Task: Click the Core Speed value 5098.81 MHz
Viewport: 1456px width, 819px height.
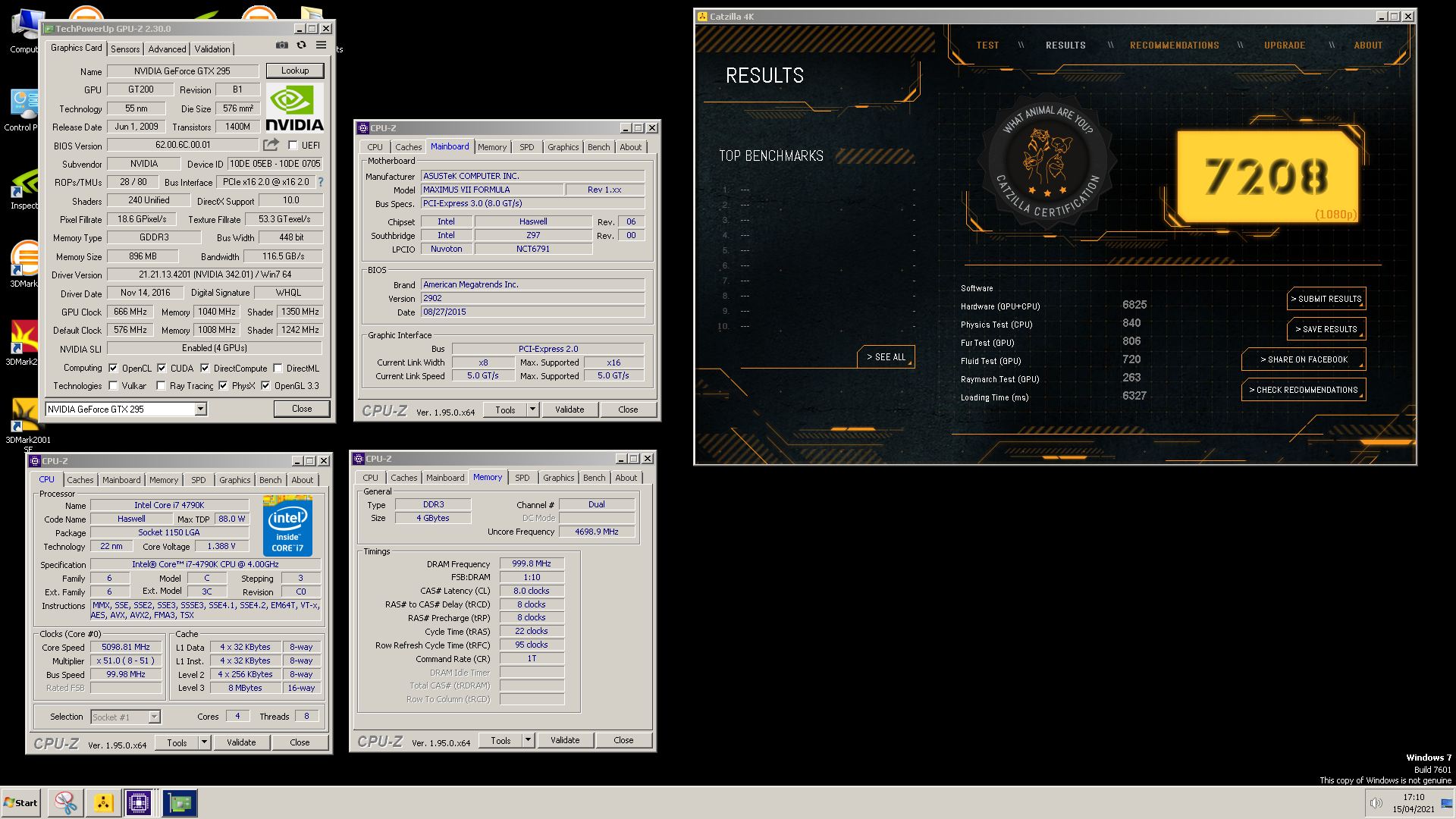Action: (126, 648)
